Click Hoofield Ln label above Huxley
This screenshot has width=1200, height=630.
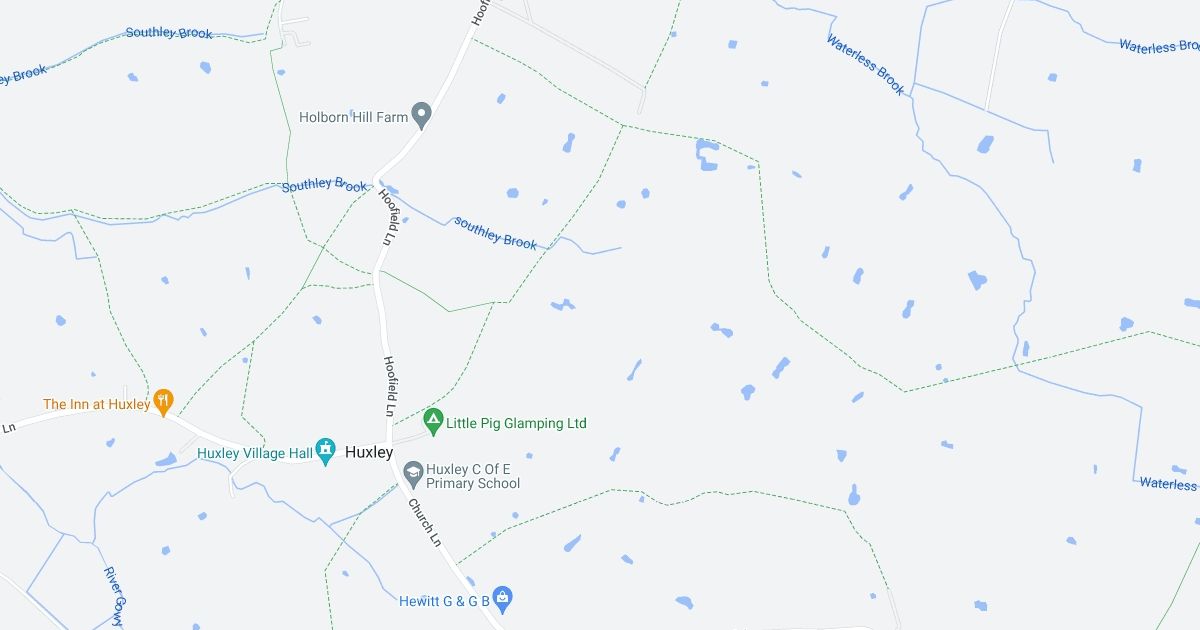(x=389, y=386)
